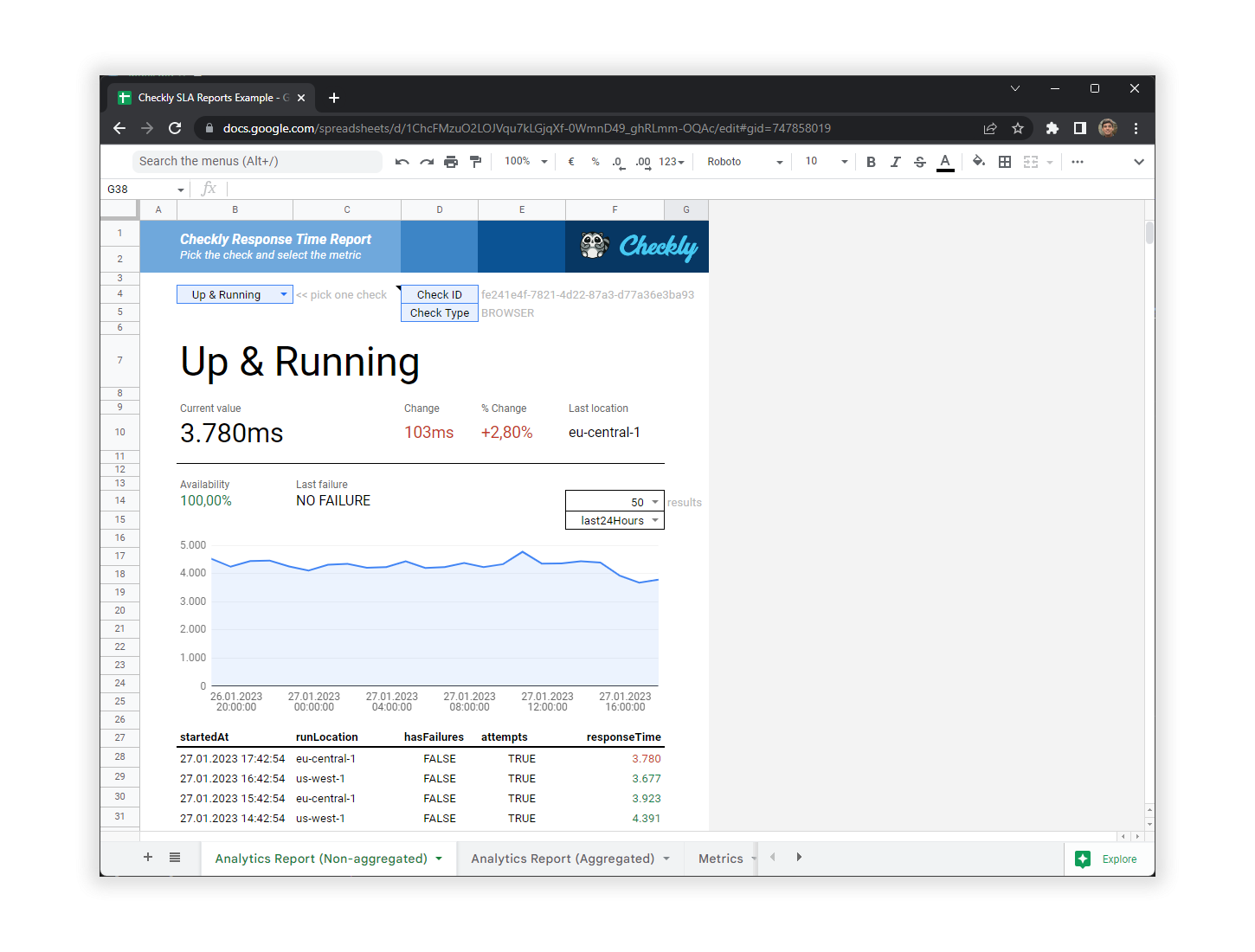Toggle the Check ID selector button
This screenshot has height=952, width=1255.
coord(439,294)
